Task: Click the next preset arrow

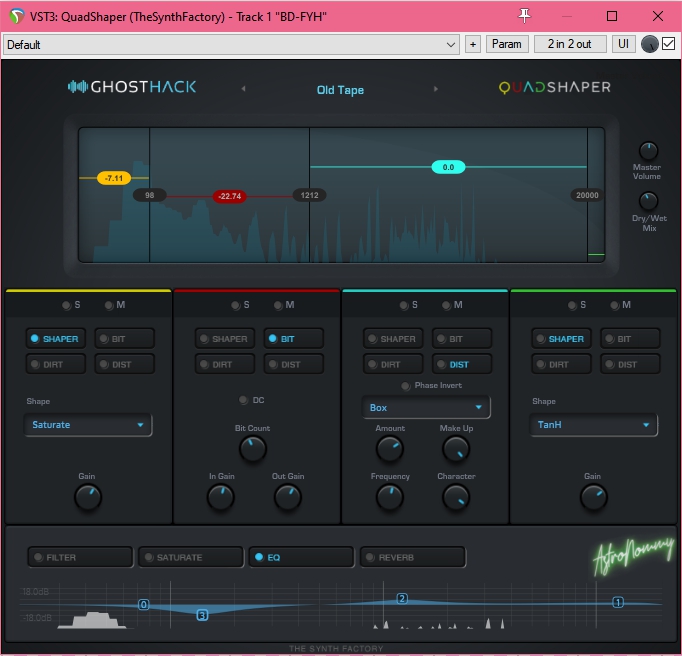Action: click(x=436, y=89)
